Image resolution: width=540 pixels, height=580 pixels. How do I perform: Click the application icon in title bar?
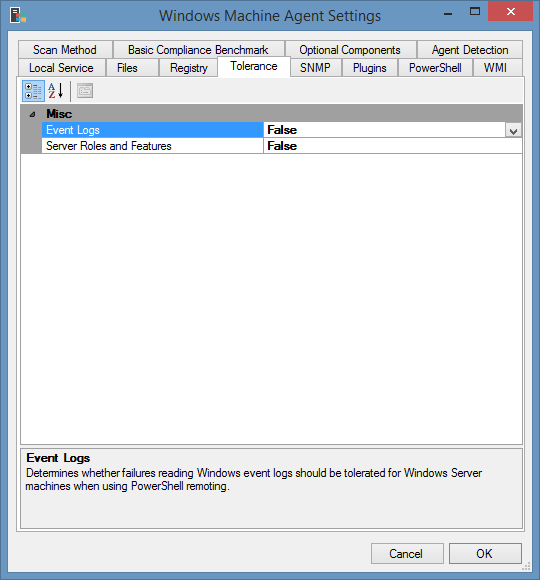(x=18, y=16)
